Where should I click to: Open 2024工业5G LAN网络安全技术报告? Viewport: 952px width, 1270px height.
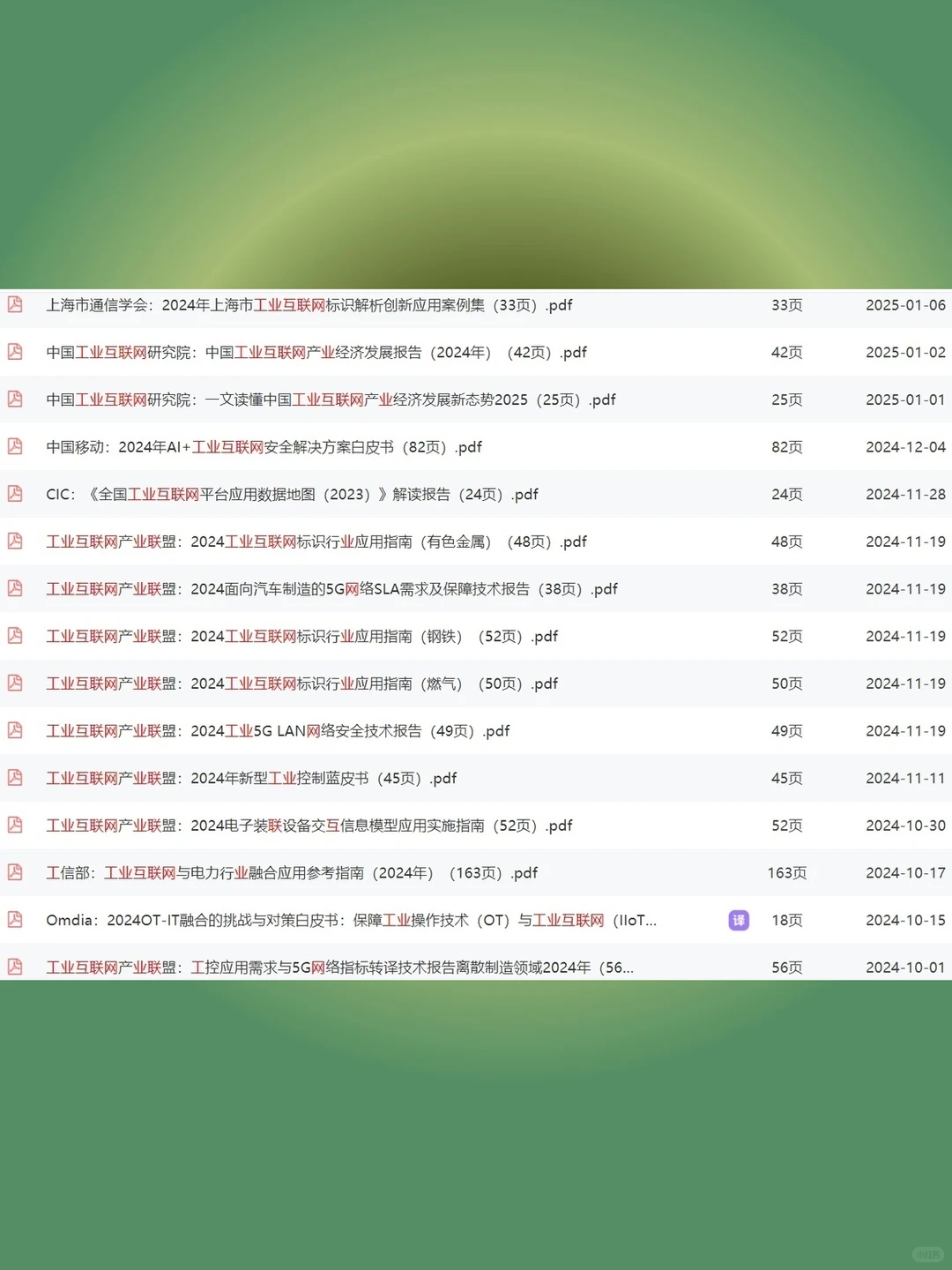click(278, 731)
